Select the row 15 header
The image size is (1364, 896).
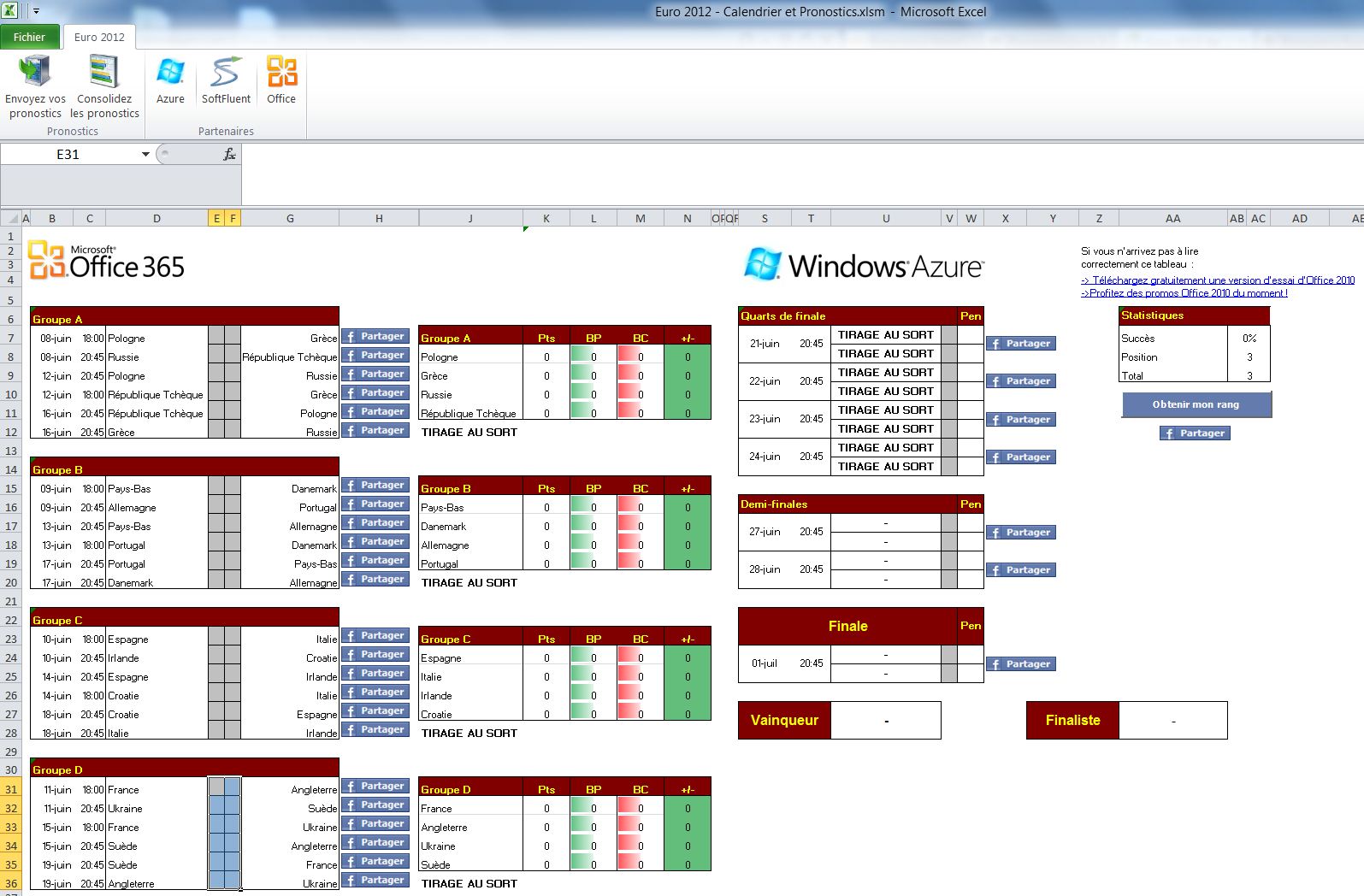(11, 489)
